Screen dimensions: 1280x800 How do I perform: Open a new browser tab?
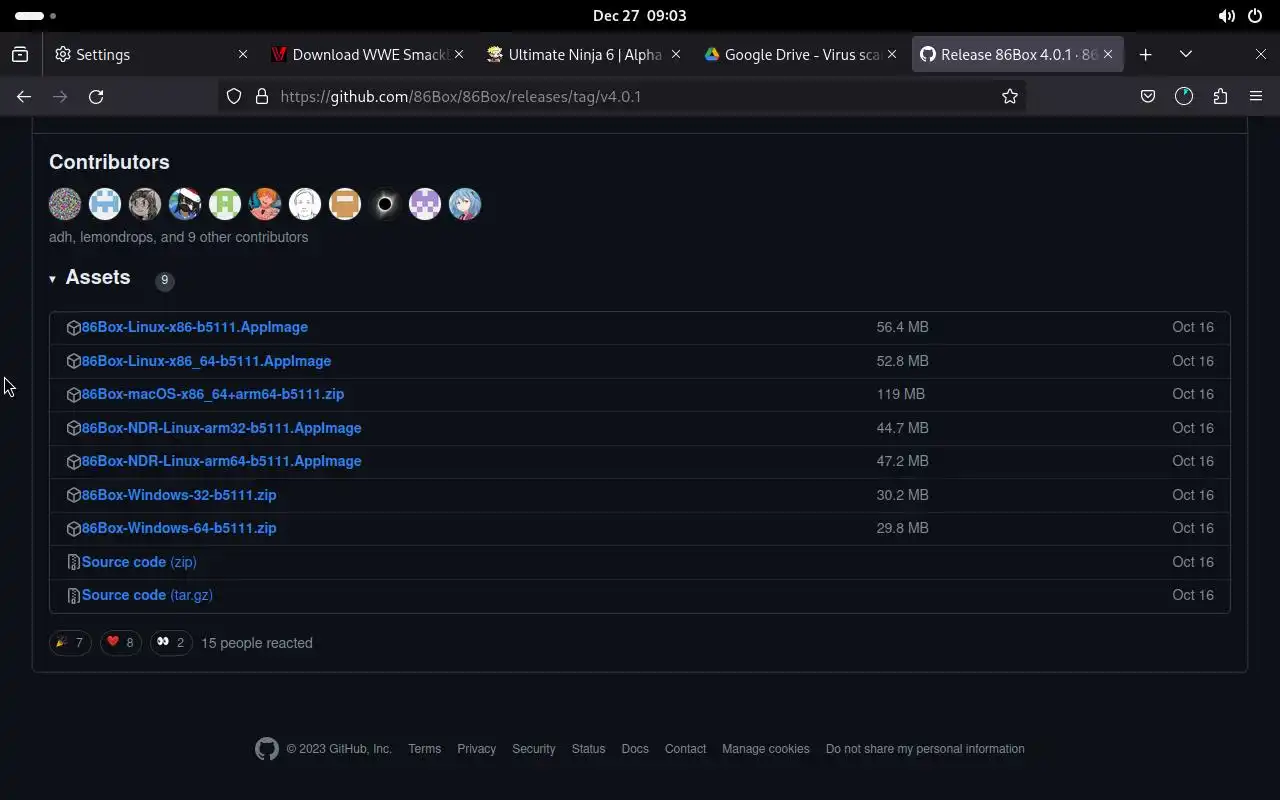tap(1146, 54)
